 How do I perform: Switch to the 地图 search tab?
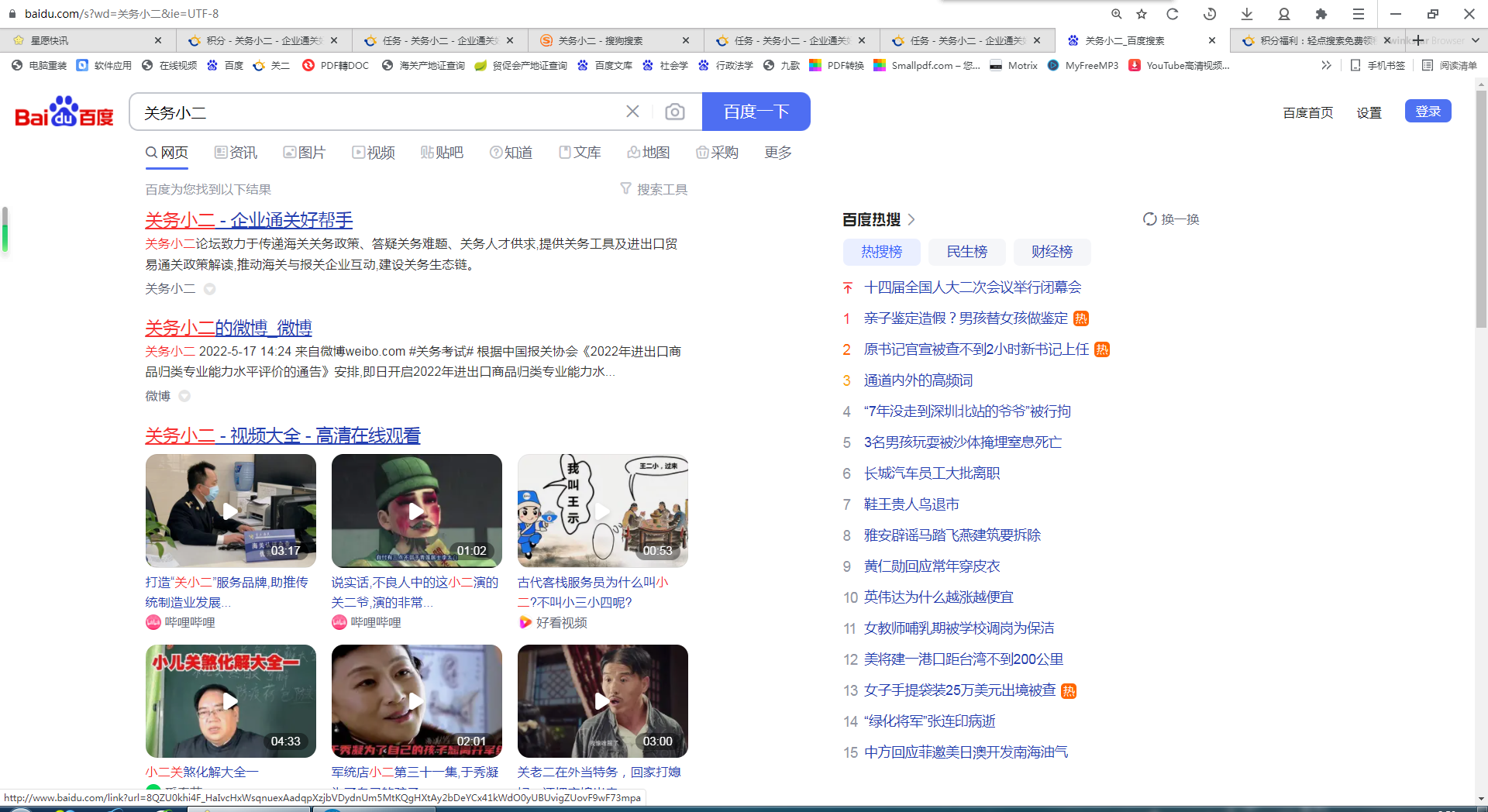click(x=648, y=153)
